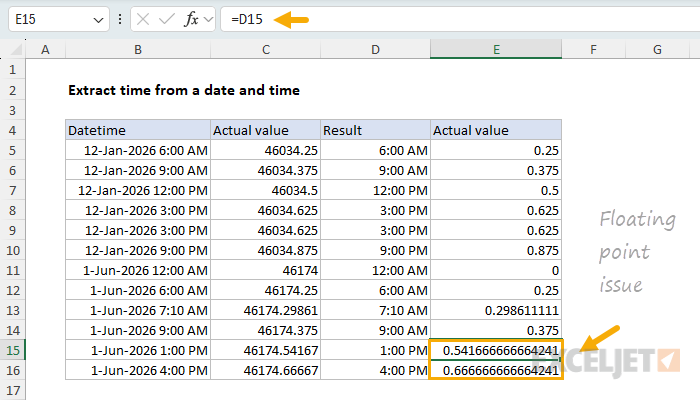
Task: Click cell '1-Jun-2026 4:00 PM'
Action: [138, 371]
